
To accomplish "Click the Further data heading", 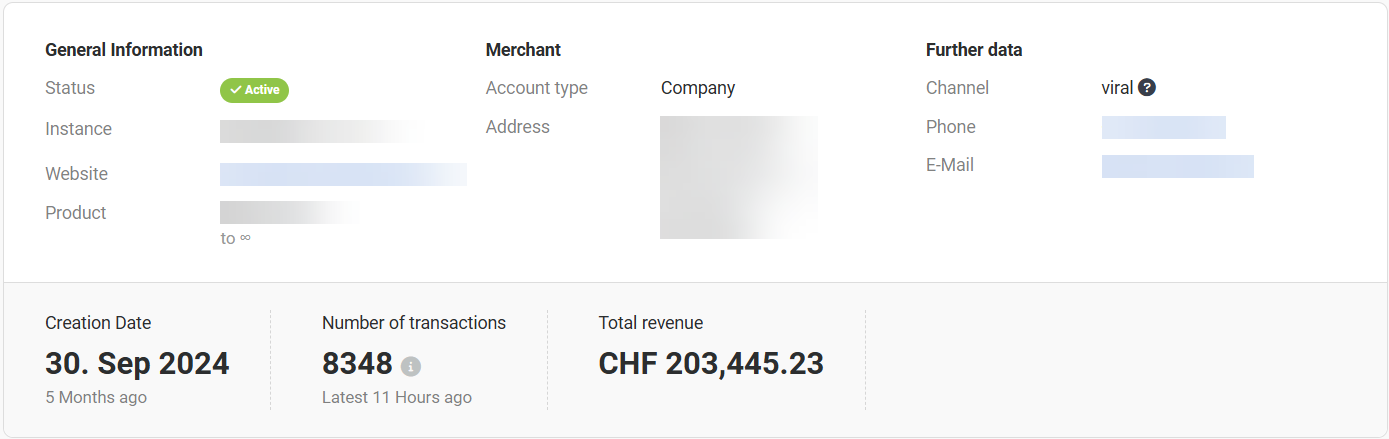I will click(x=974, y=50).
